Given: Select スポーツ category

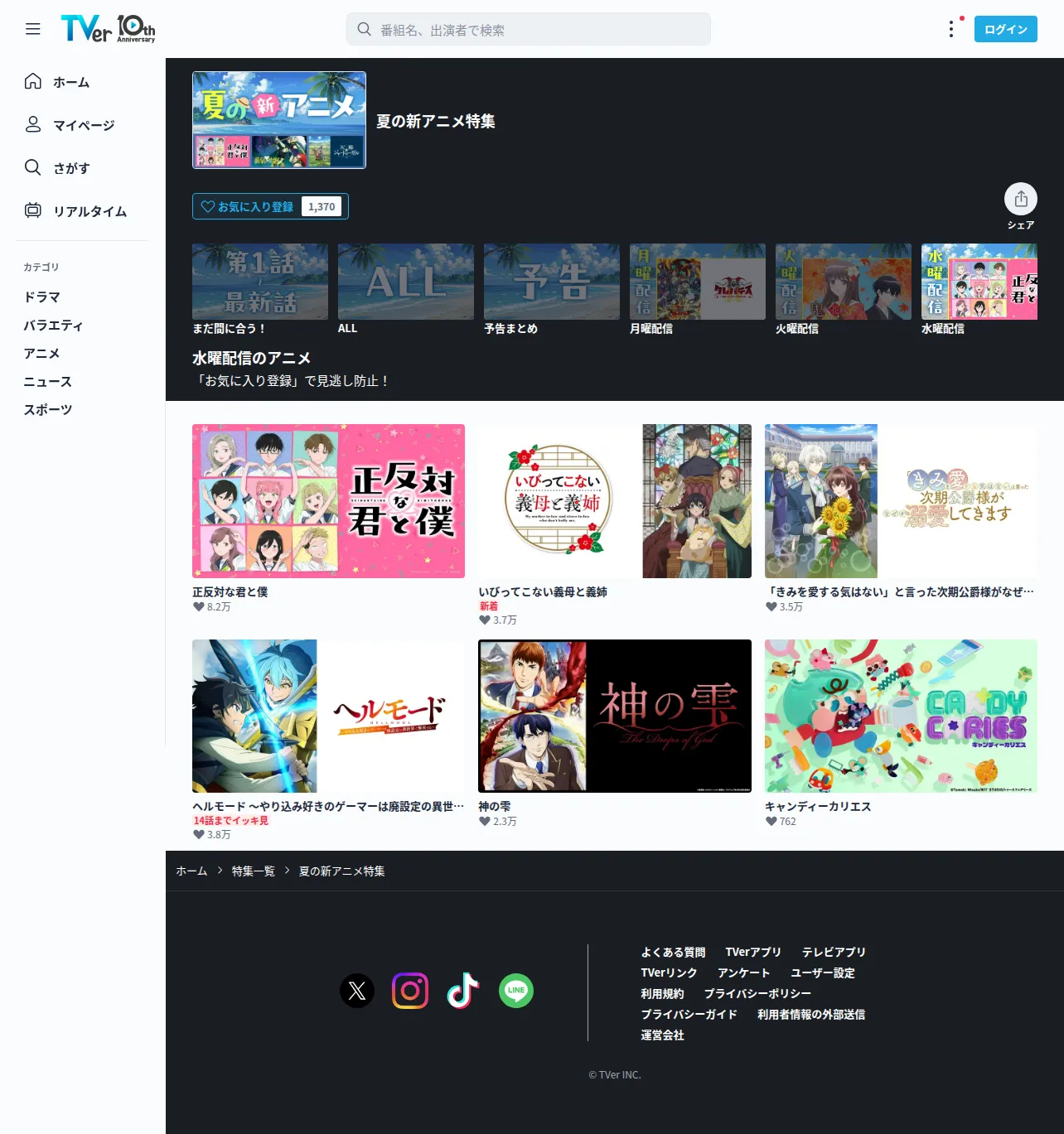Looking at the screenshot, I should point(48,409).
